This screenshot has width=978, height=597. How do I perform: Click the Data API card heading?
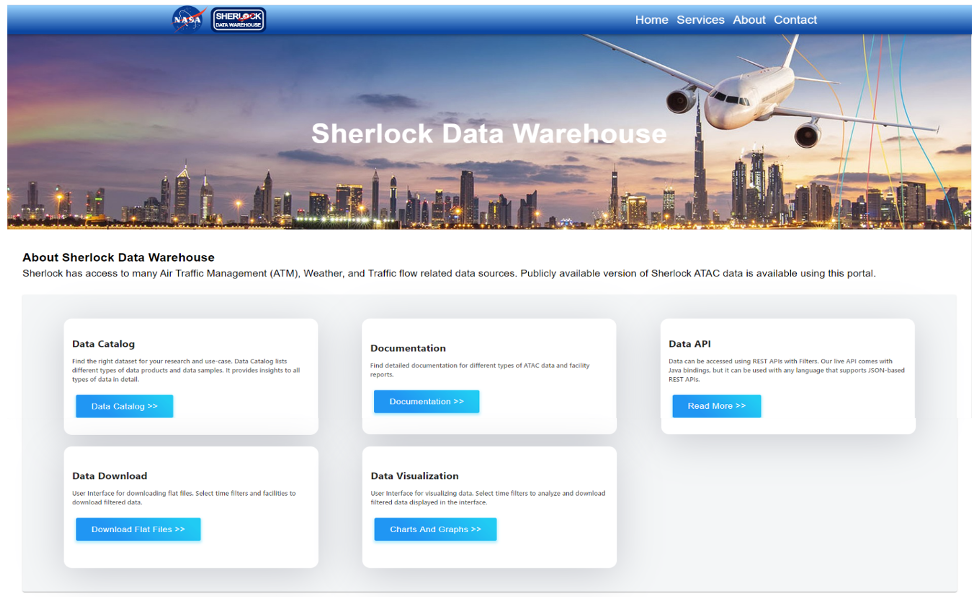[x=689, y=344]
